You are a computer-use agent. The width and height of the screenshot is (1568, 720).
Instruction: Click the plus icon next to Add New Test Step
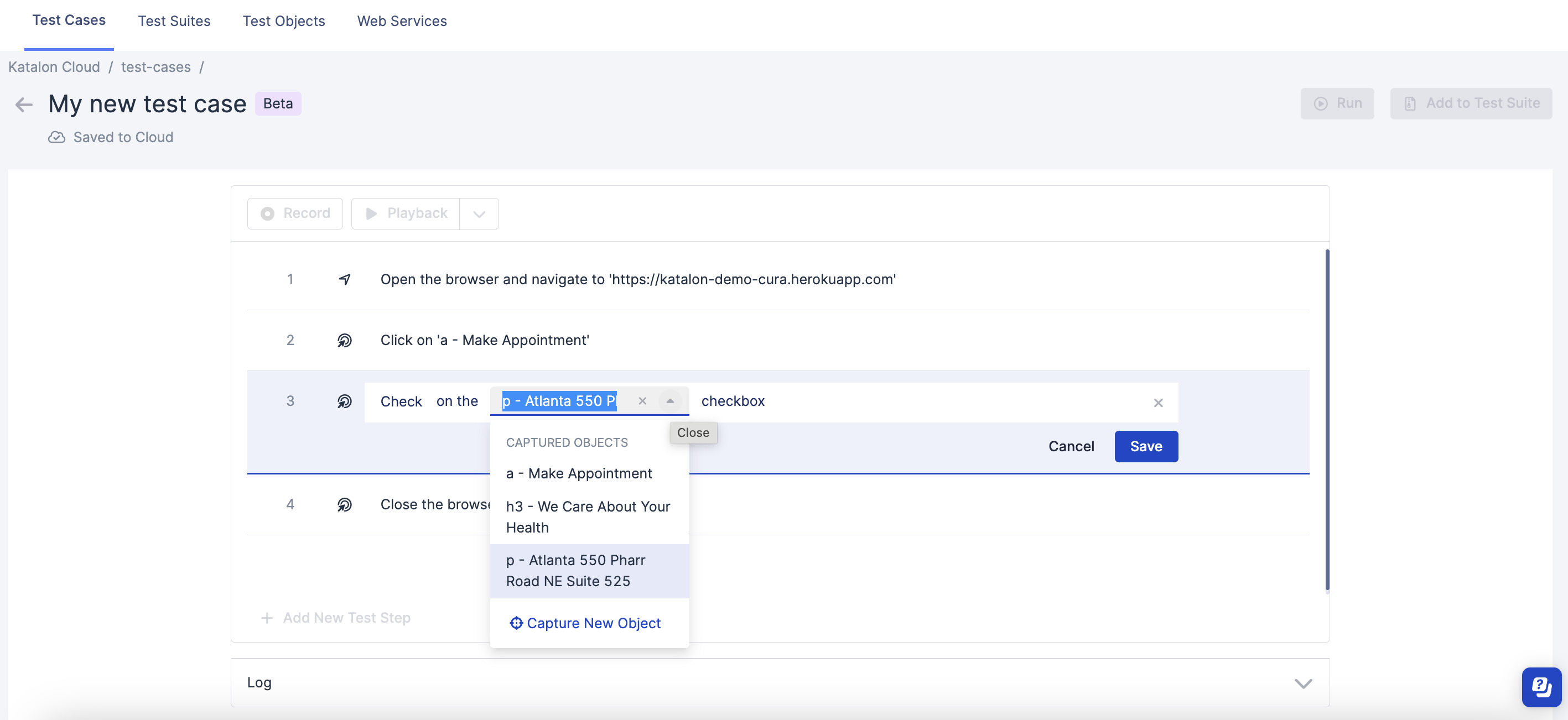(x=267, y=618)
